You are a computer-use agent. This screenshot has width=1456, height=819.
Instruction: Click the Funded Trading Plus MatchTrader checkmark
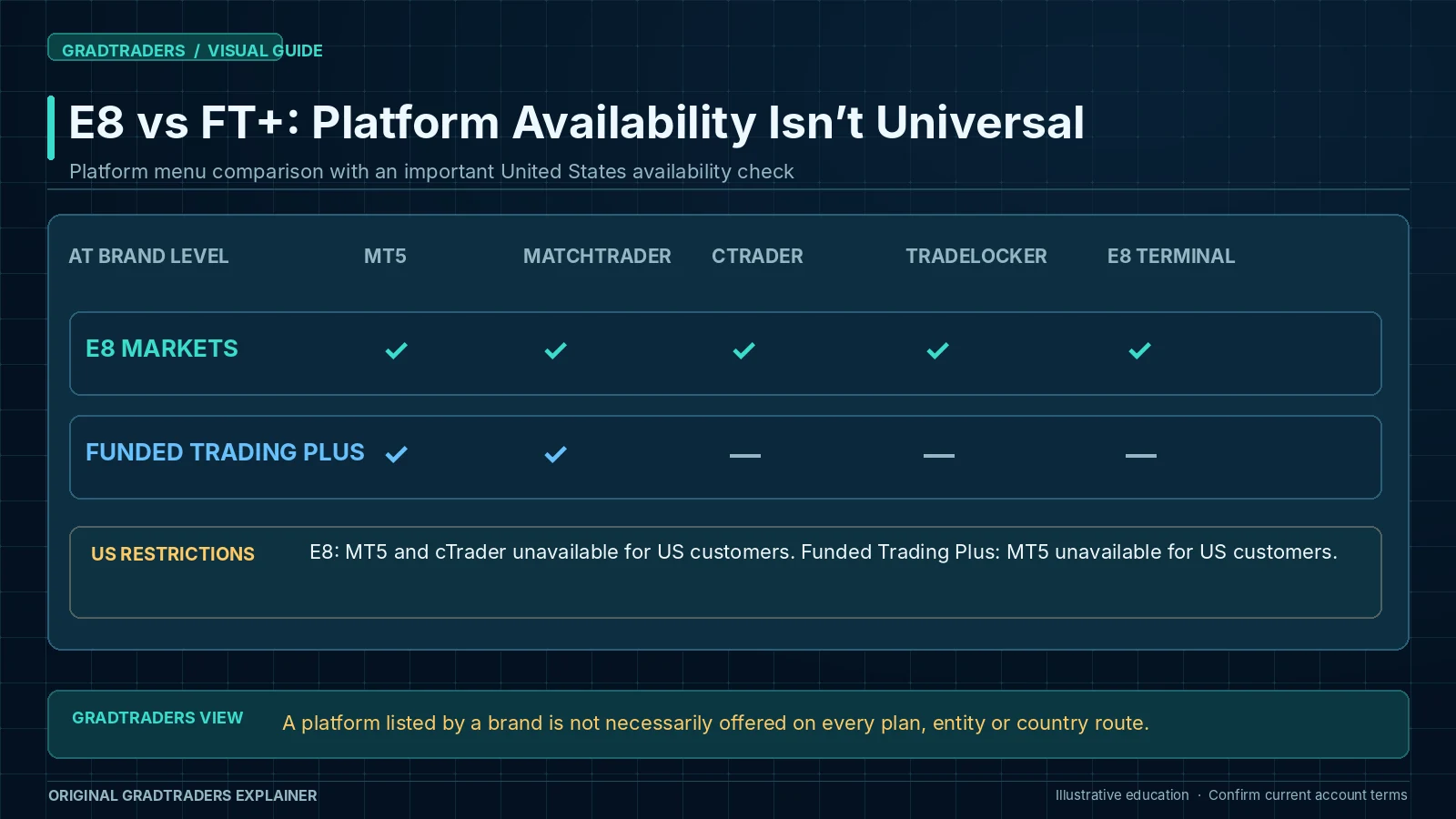point(556,454)
